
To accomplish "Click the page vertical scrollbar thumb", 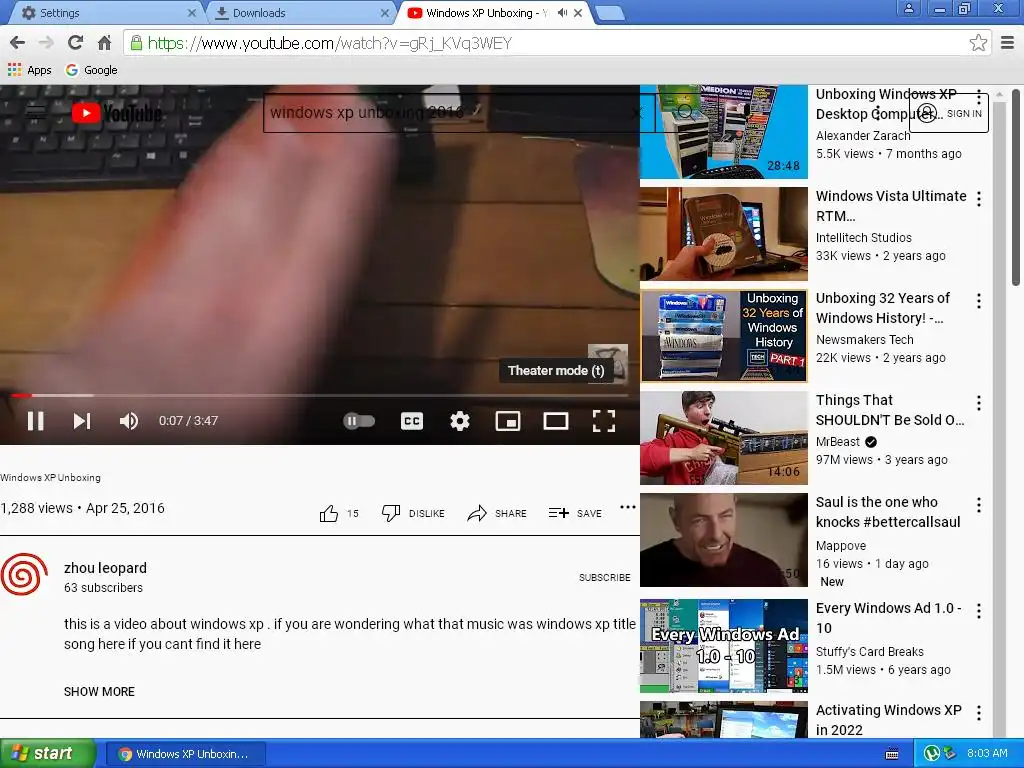I will point(1016,187).
